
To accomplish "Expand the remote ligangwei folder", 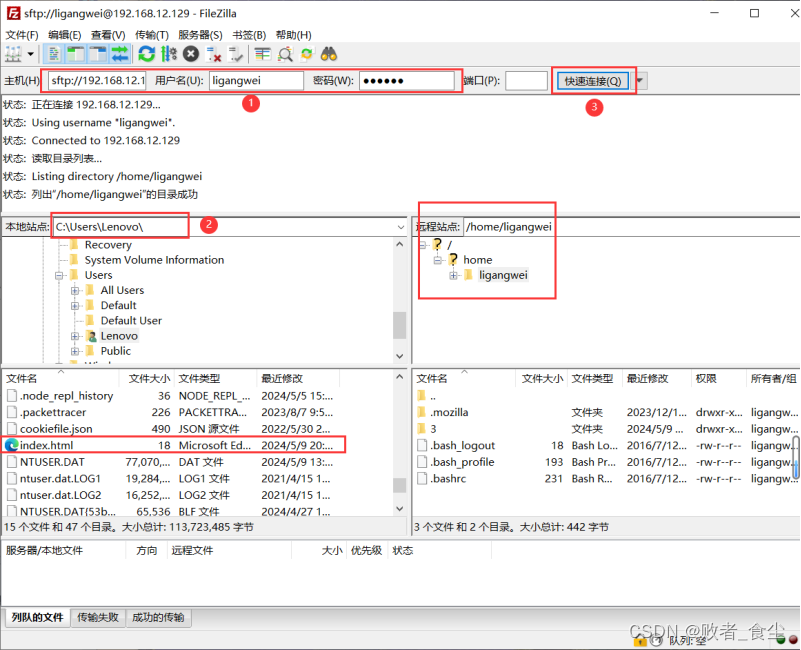I will pyautogui.click(x=453, y=275).
